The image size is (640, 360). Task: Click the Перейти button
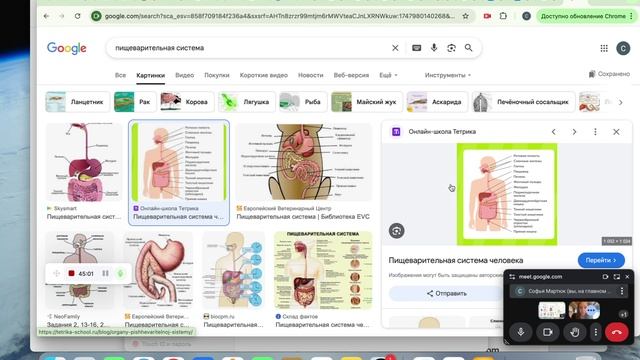tap(601, 260)
